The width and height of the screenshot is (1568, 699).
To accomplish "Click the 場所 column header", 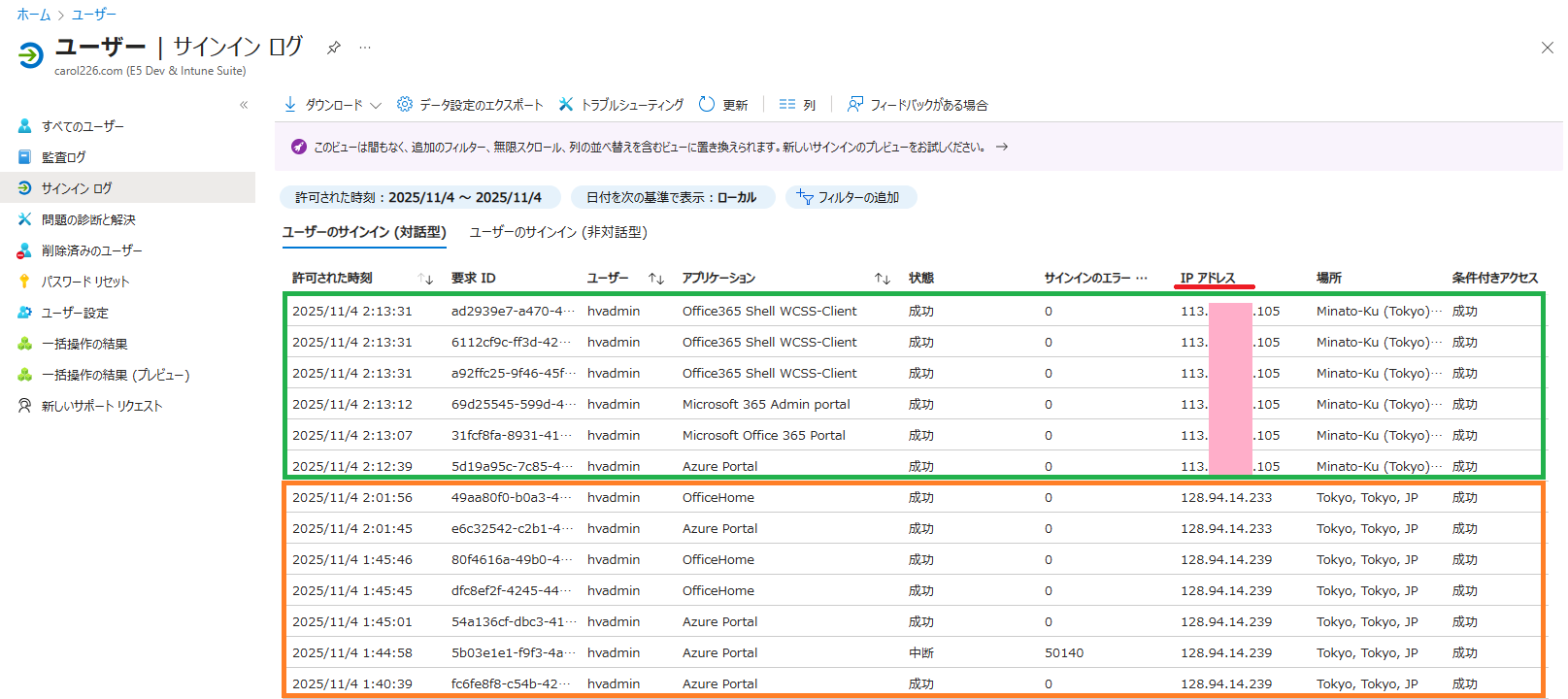I will coord(1329,278).
